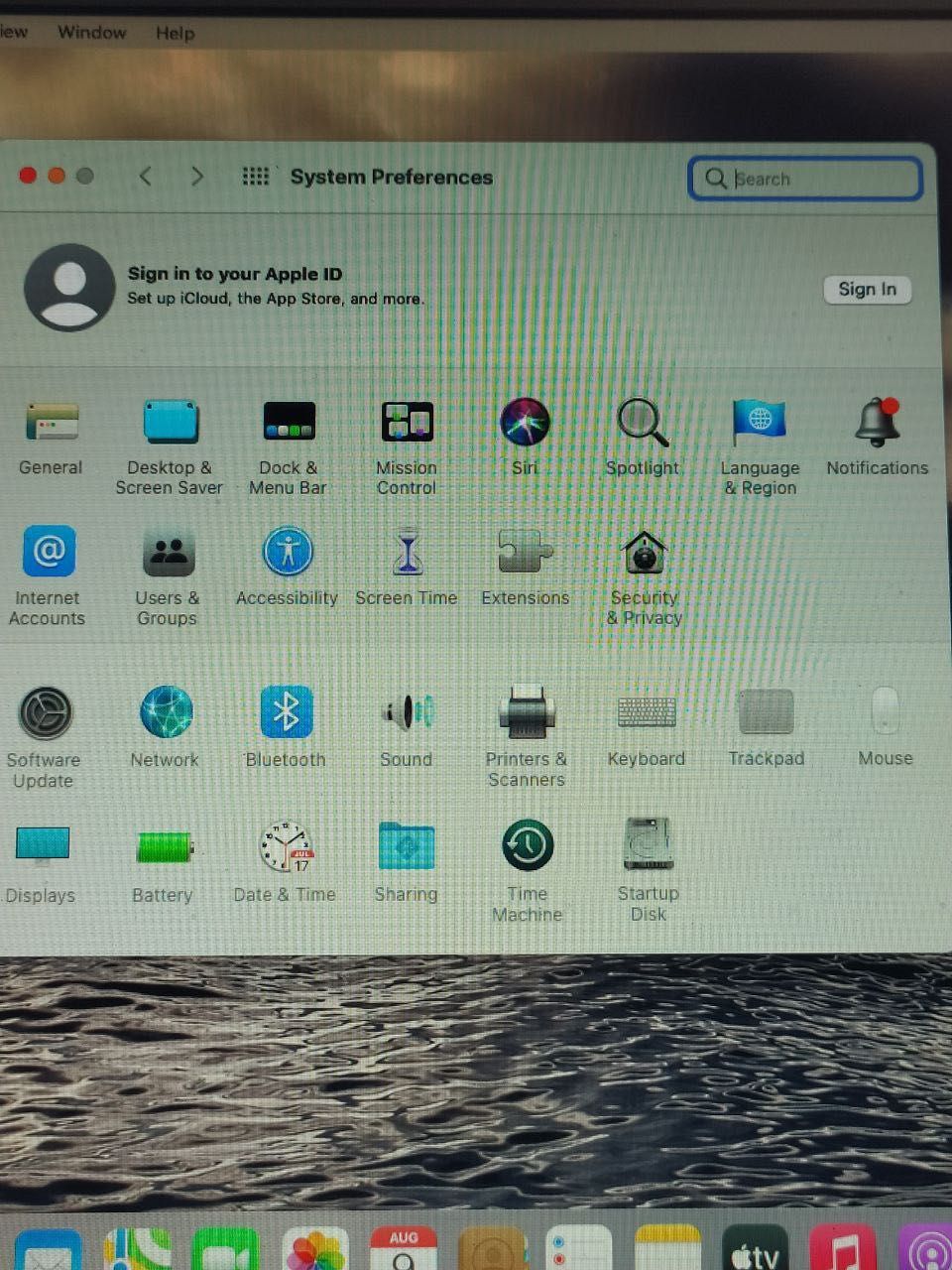The width and height of the screenshot is (952, 1270).
Task: Click the Sign In button
Action: click(868, 289)
